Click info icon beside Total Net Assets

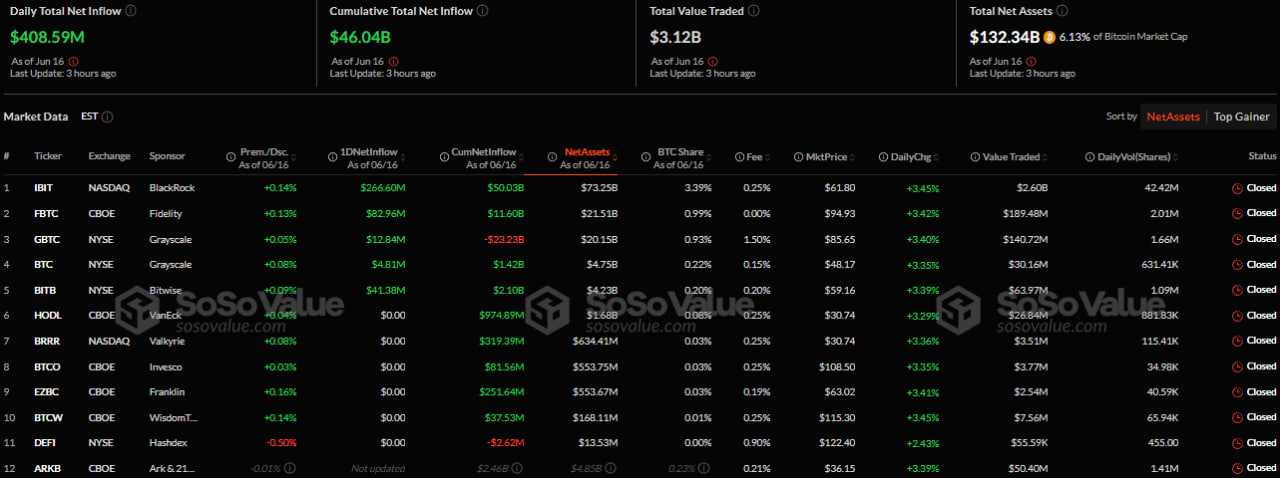[1062, 10]
